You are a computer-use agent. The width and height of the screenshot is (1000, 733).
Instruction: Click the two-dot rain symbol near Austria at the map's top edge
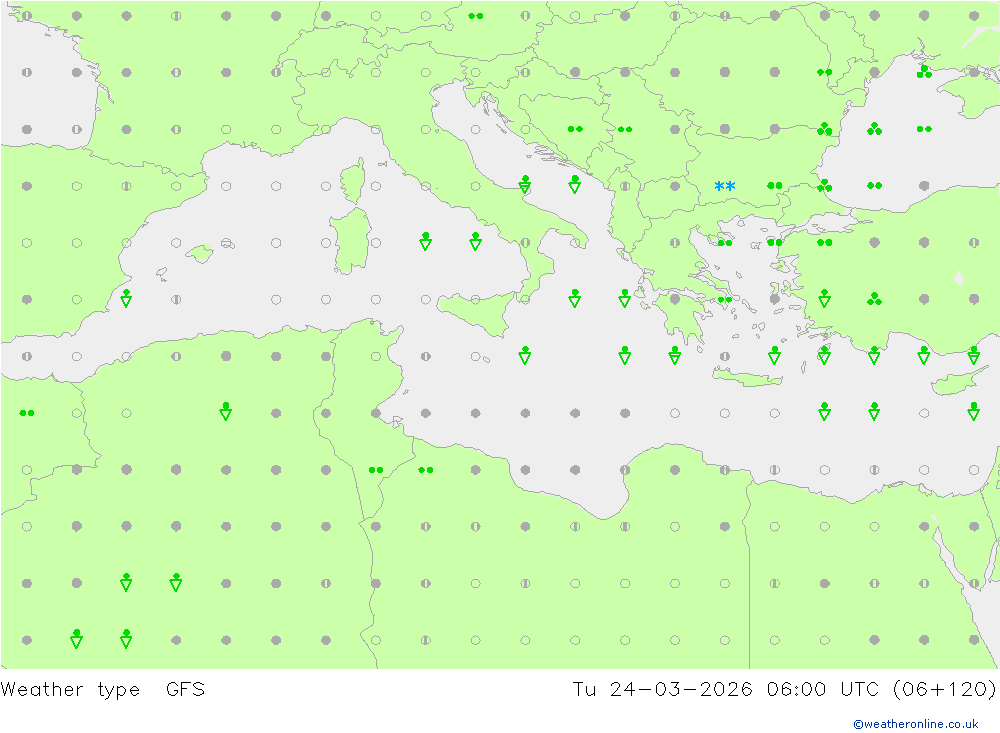[x=475, y=16]
